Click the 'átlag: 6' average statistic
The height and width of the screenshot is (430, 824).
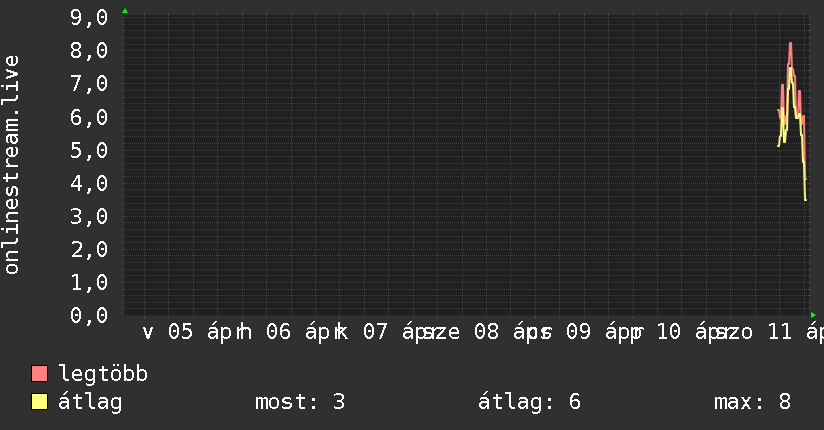pyautogui.click(x=530, y=403)
